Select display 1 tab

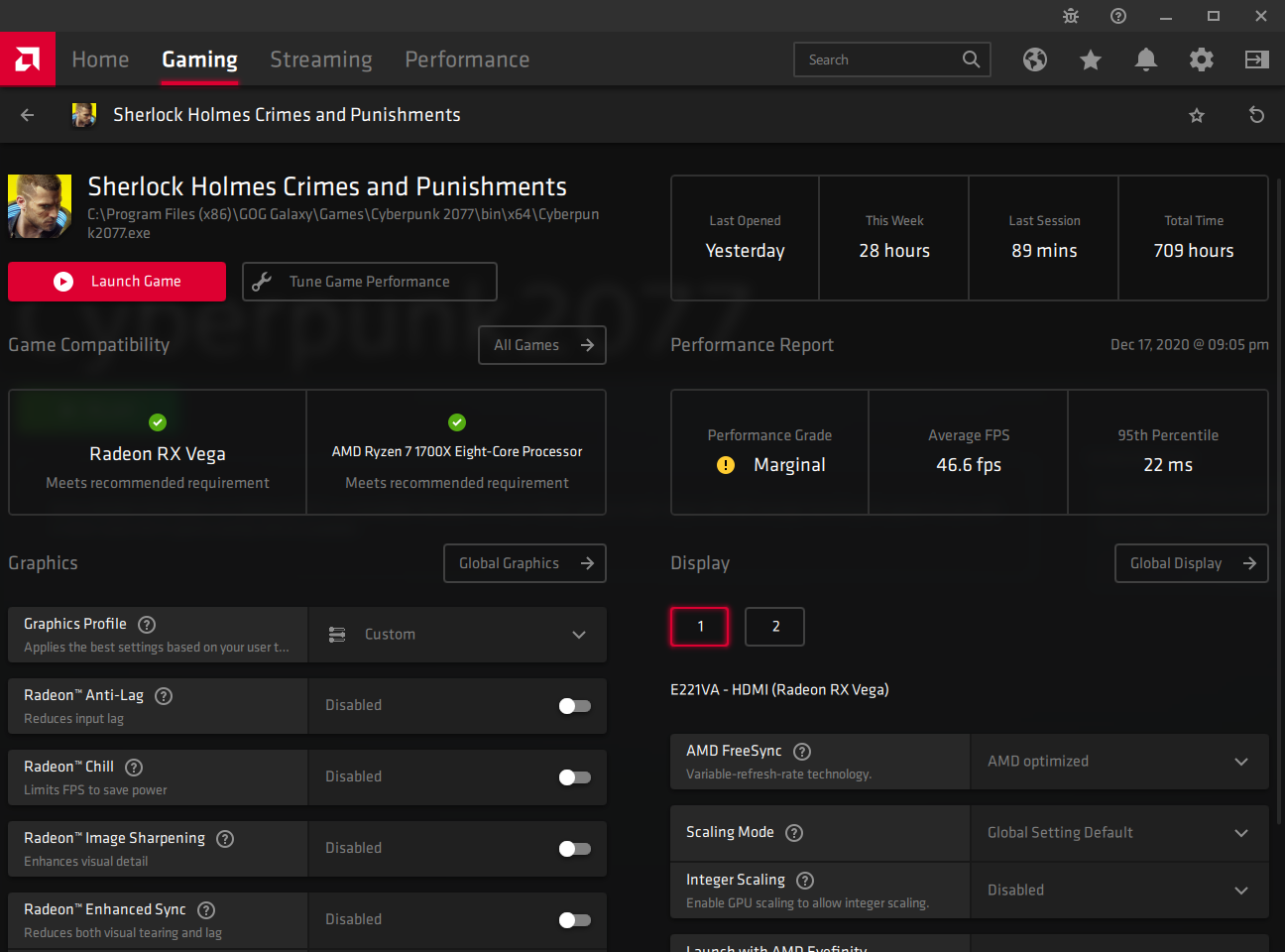700,627
